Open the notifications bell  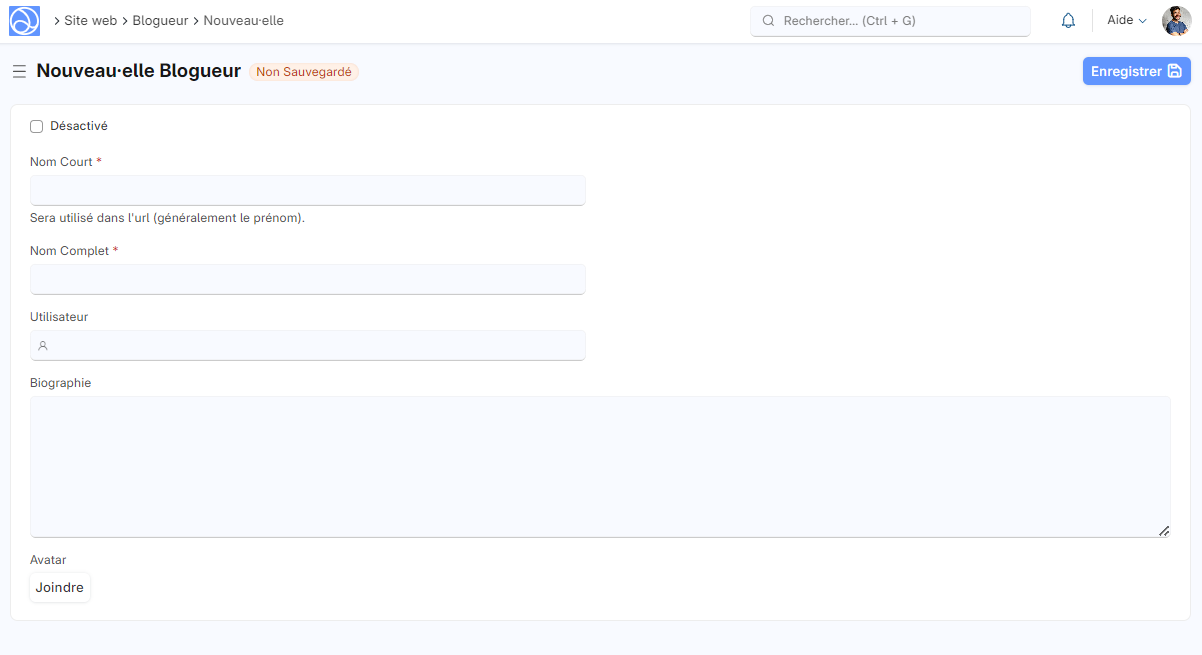(x=1068, y=21)
